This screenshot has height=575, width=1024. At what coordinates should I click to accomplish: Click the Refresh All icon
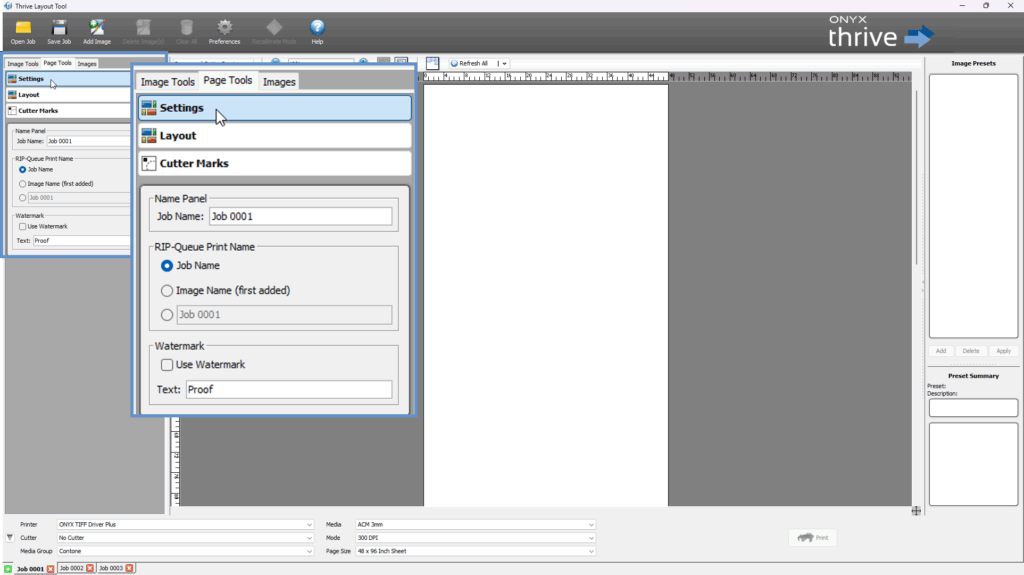(x=455, y=63)
